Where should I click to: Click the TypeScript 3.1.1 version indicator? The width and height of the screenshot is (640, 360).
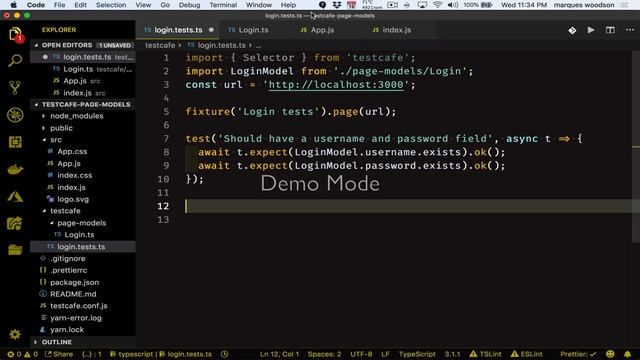(452, 354)
